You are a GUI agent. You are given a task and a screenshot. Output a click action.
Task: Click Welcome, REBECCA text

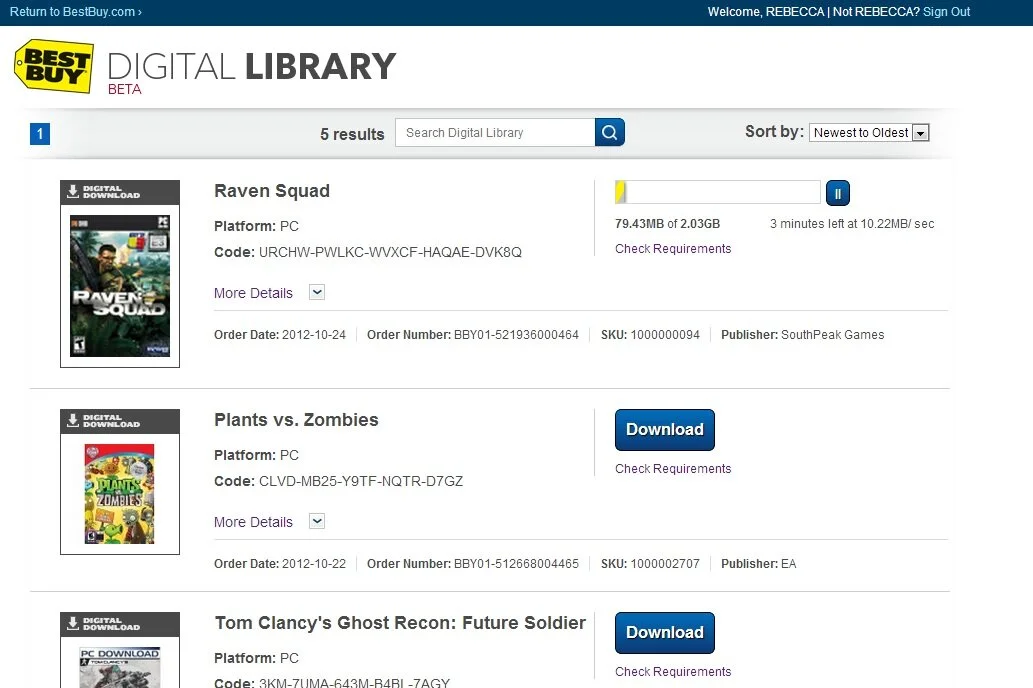pyautogui.click(x=766, y=12)
